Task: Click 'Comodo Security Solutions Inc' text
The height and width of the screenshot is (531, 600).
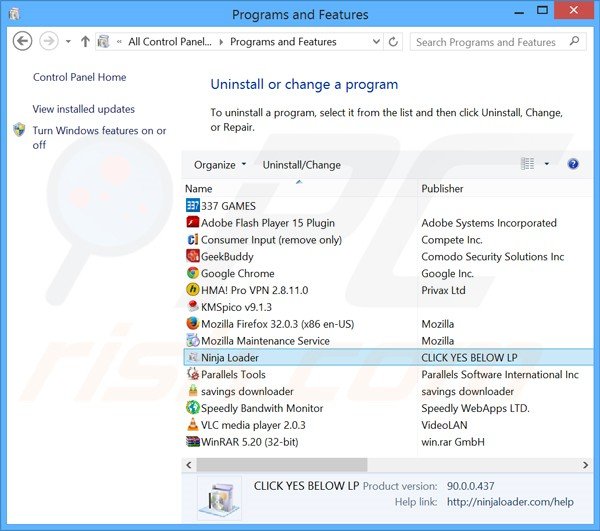Action: (x=492, y=256)
